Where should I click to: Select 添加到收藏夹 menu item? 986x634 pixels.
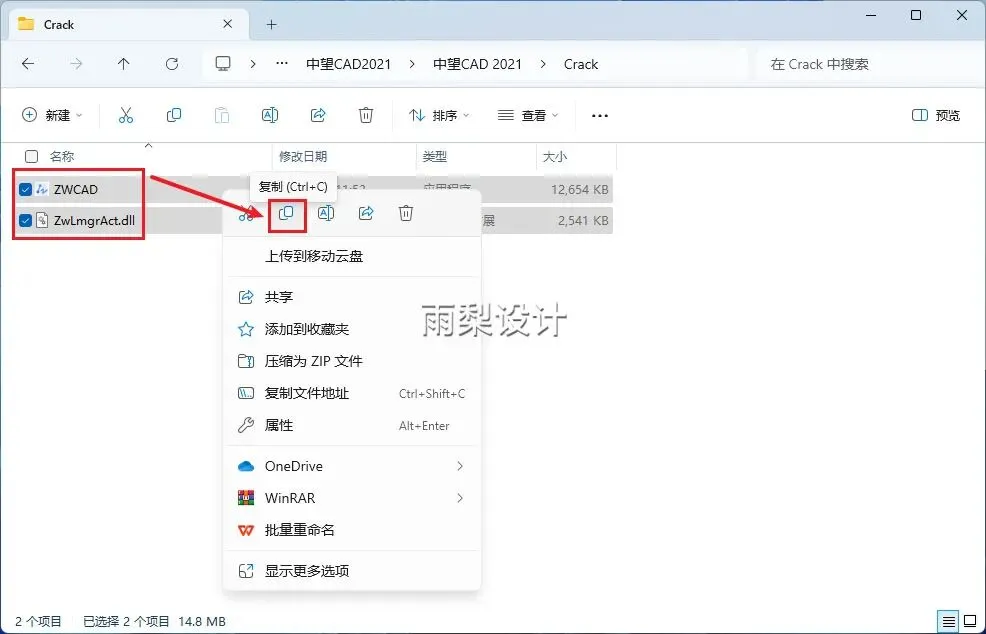pyautogui.click(x=352, y=329)
